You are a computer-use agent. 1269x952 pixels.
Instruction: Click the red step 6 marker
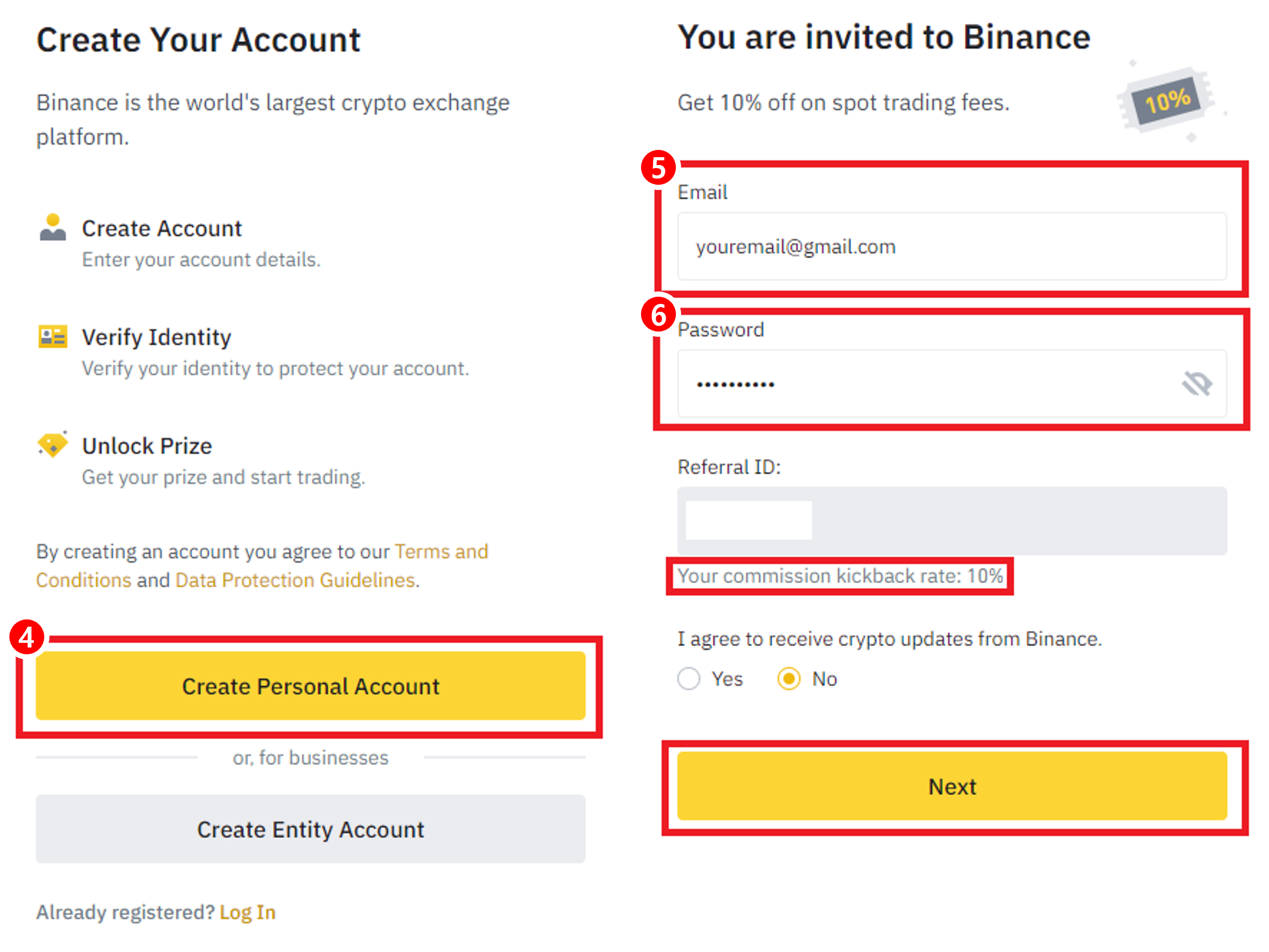[658, 315]
